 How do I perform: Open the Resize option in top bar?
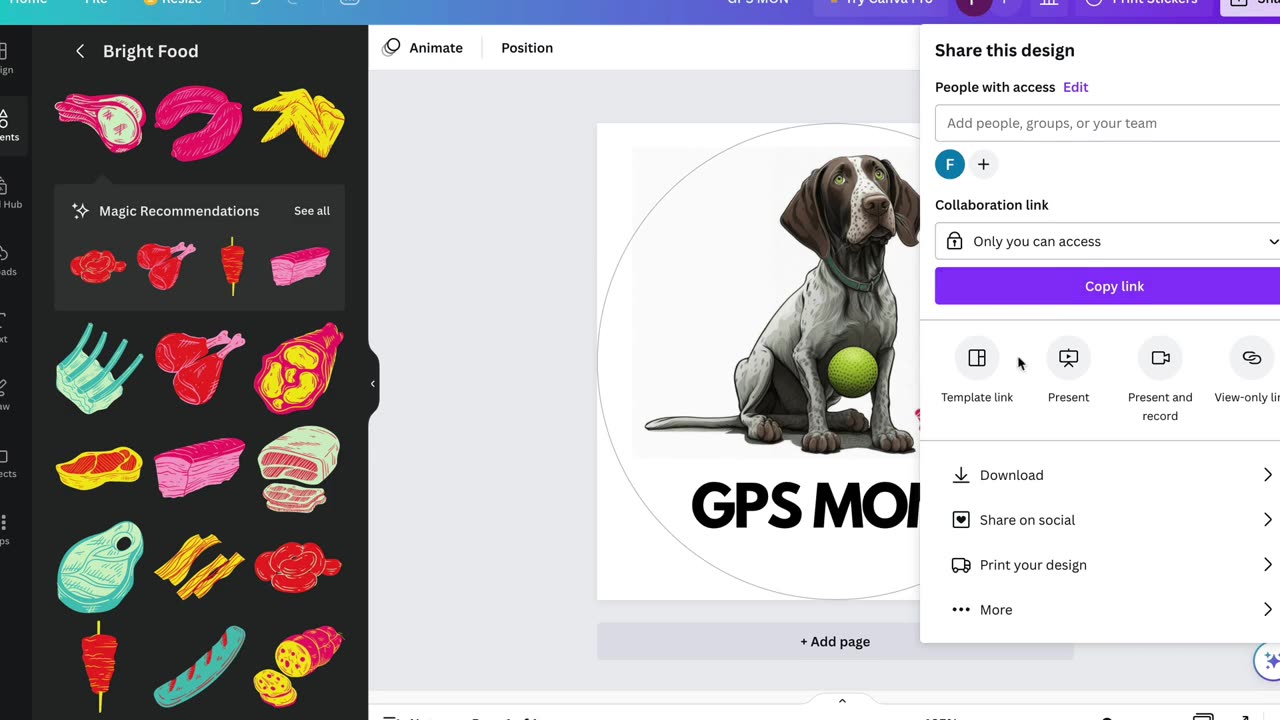[171, 2]
